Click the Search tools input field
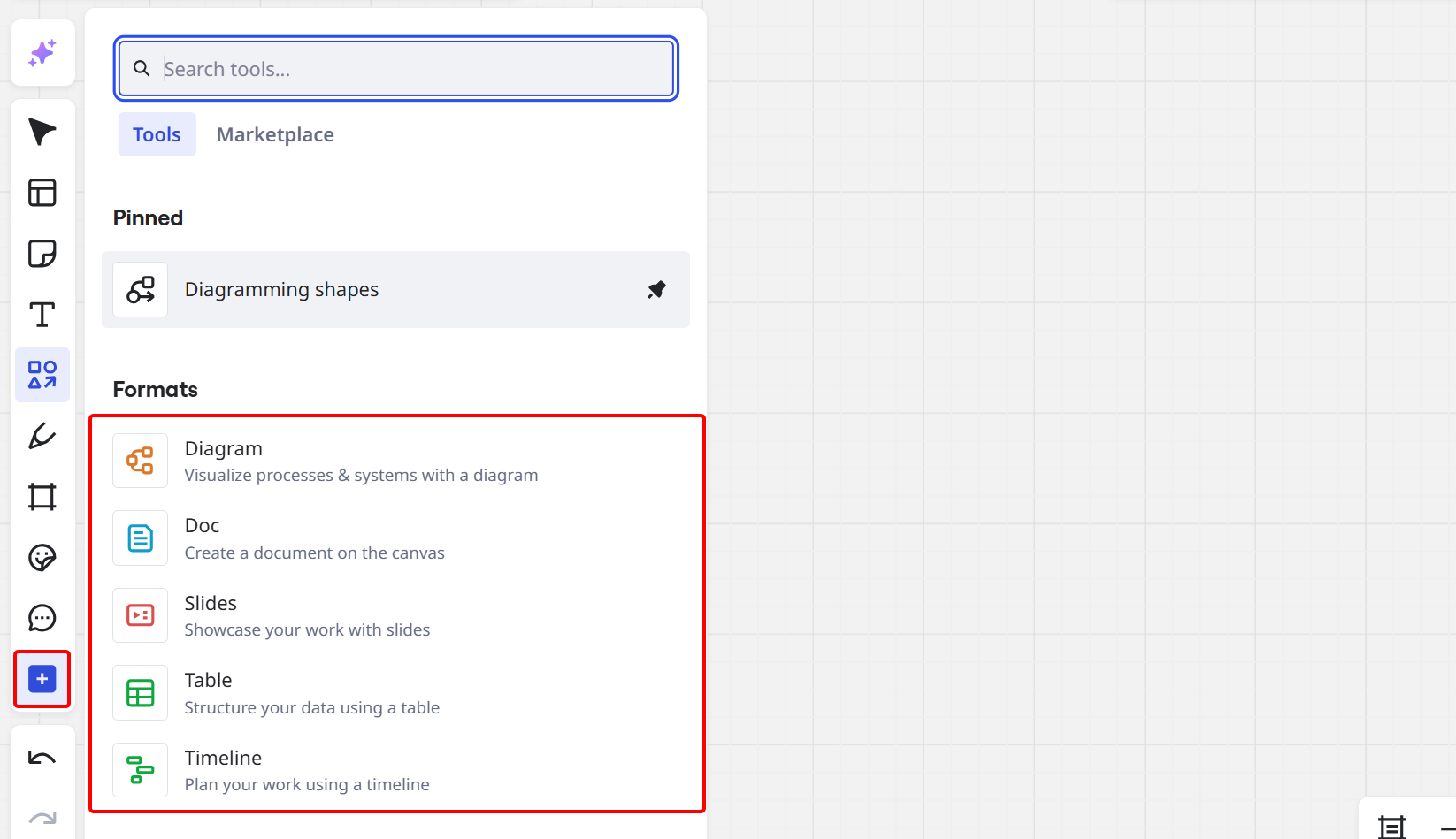Screen dimensions: 1456x839 click(395, 68)
